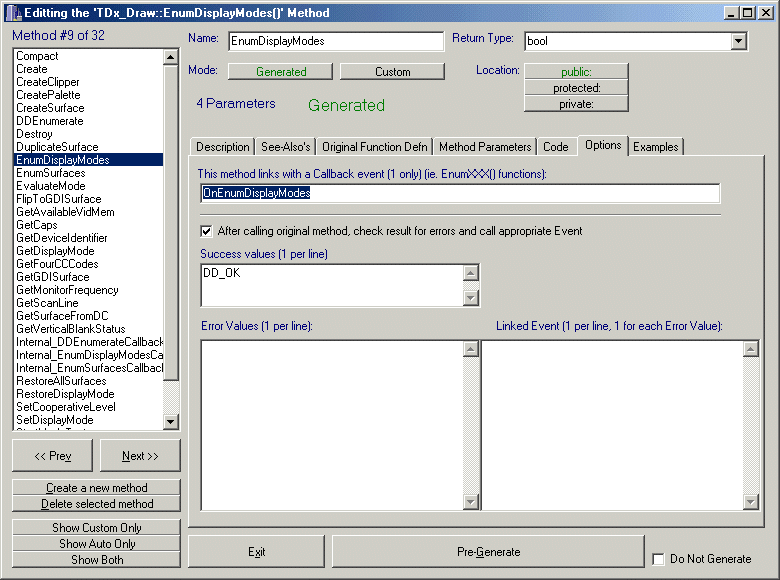Switch to the Description tab

click(222, 147)
